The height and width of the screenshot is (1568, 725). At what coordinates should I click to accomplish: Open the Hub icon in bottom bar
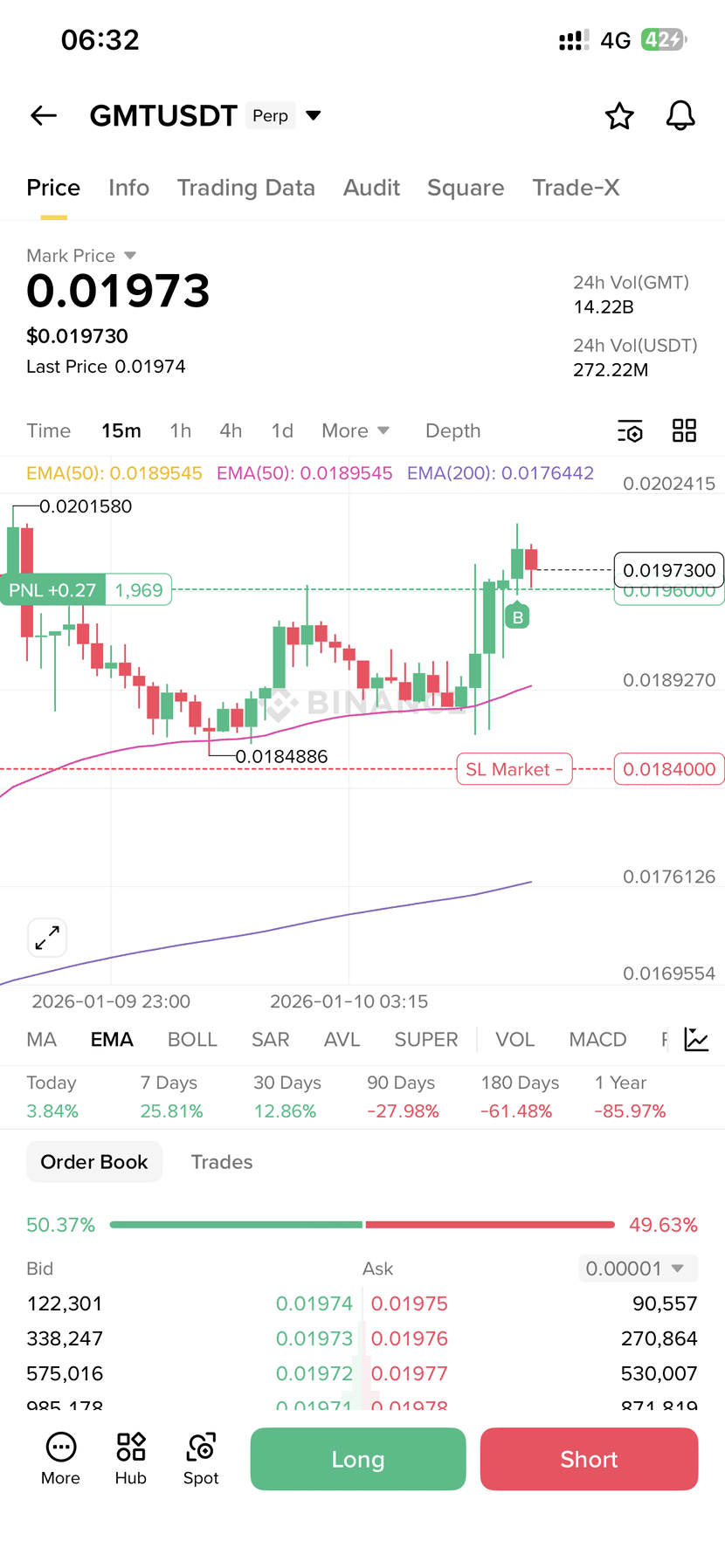(x=131, y=1459)
